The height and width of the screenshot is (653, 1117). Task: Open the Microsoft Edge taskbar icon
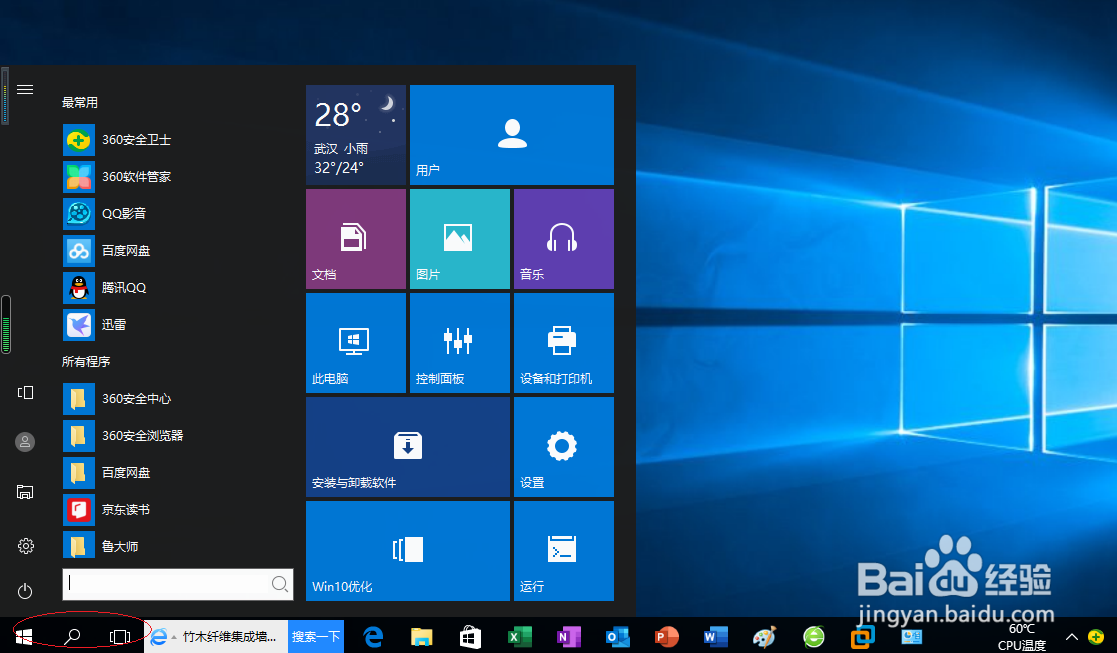[372, 637]
